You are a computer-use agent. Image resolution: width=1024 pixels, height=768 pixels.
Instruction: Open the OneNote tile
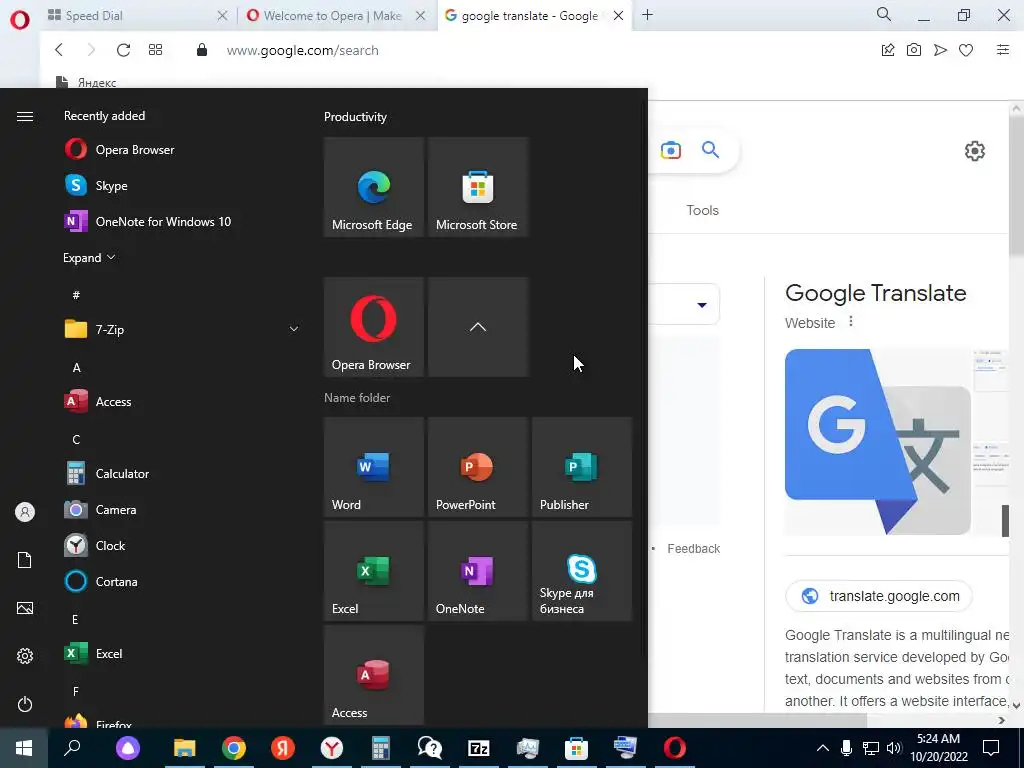tap(477, 571)
